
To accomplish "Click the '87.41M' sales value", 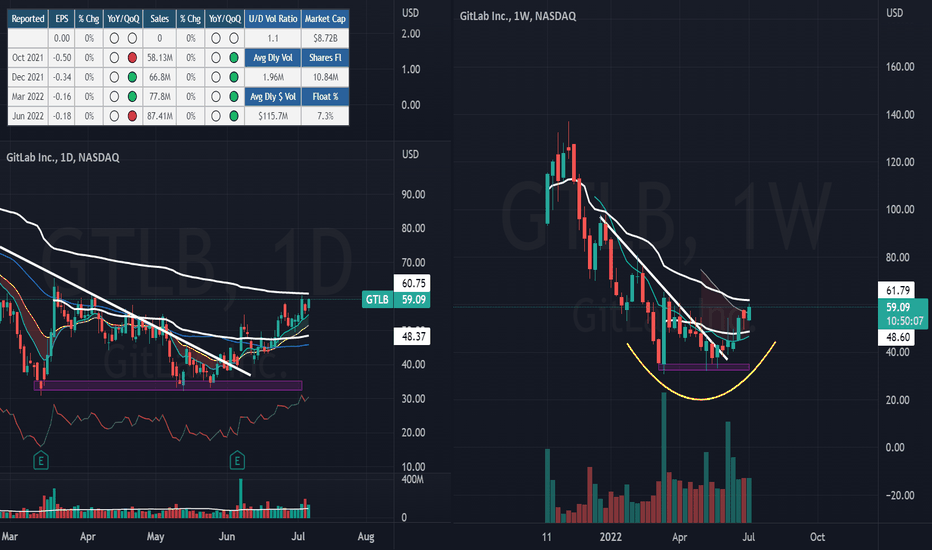I will coord(160,116).
